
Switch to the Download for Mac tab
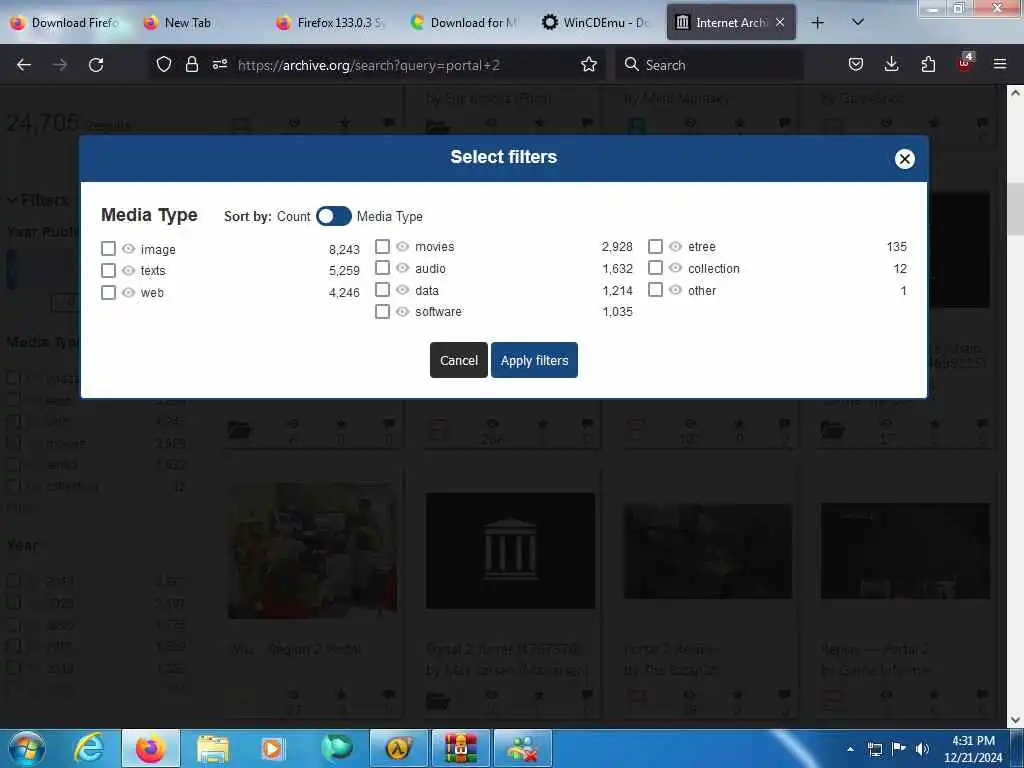[x=466, y=23]
